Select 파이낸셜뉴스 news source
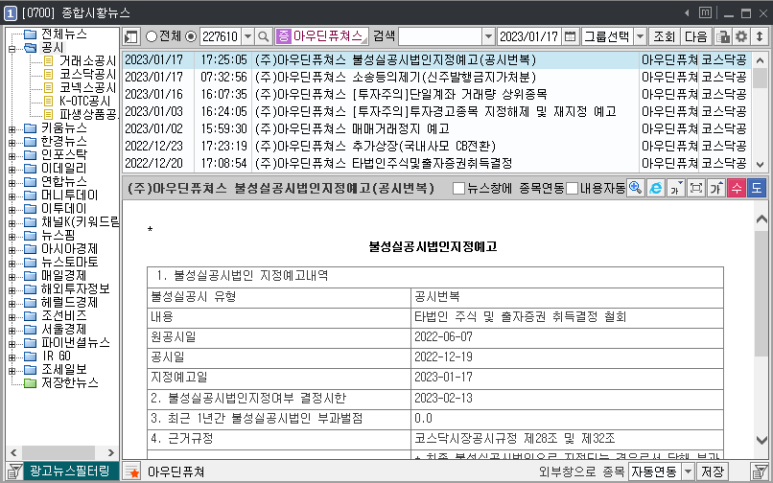This screenshot has width=773, height=483. tap(75, 343)
